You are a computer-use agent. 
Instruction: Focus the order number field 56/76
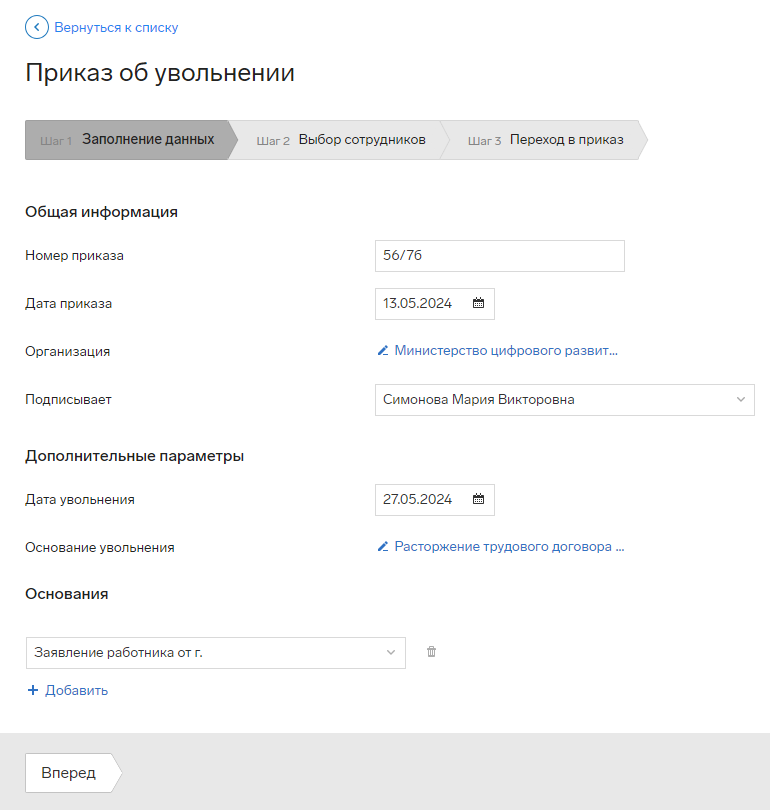(x=500, y=256)
